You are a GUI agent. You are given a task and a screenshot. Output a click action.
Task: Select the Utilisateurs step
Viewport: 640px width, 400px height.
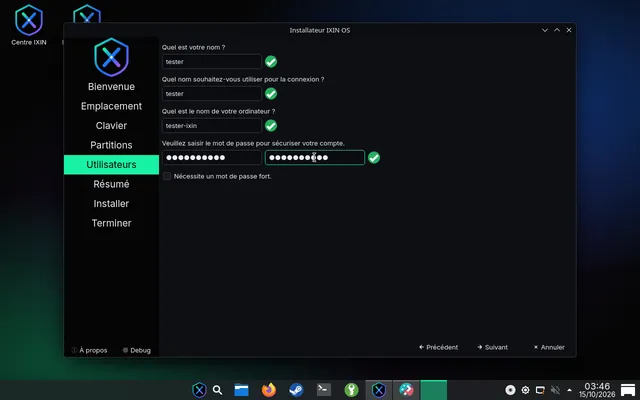(x=111, y=164)
